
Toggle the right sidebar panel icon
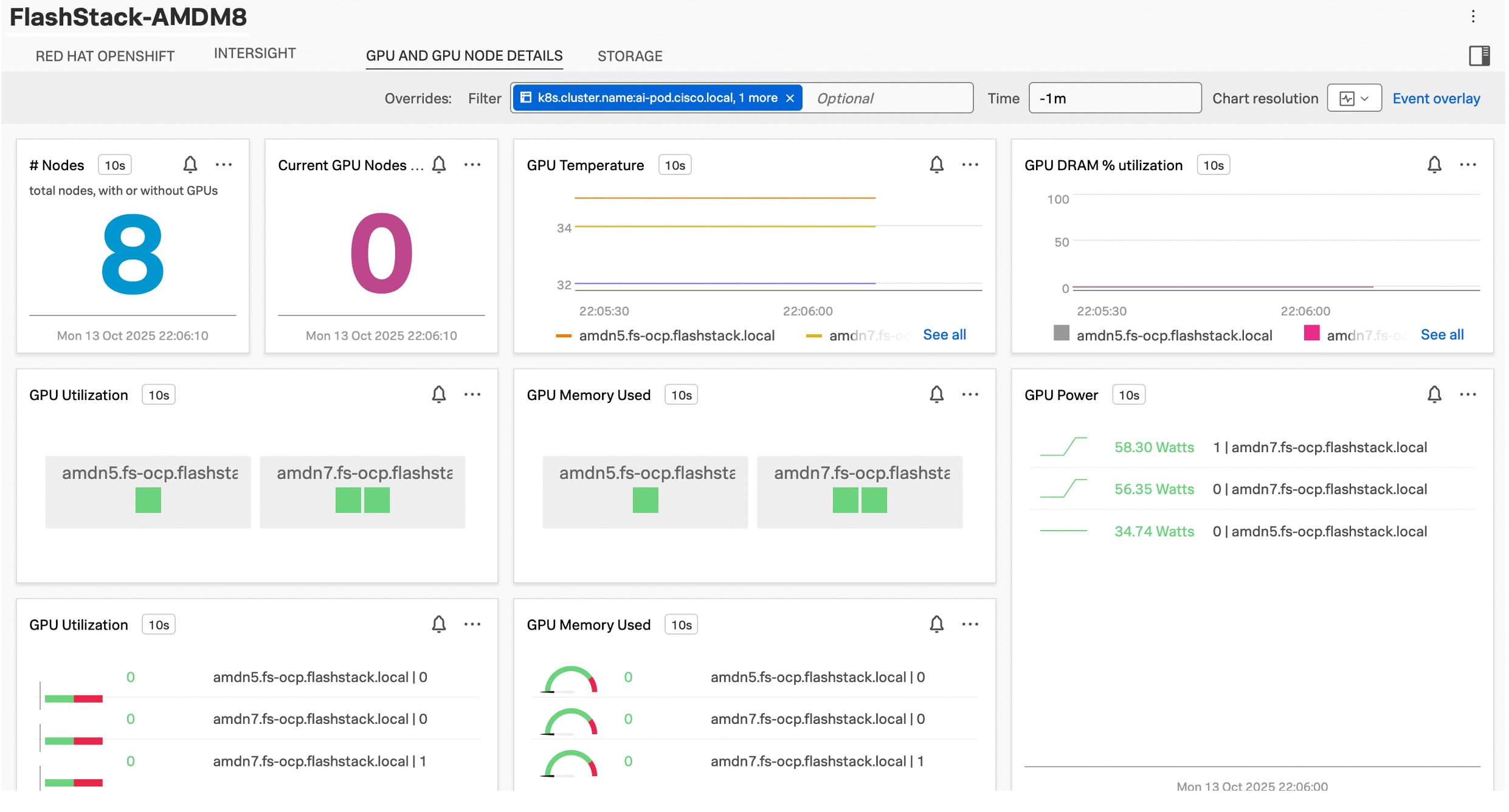pyautogui.click(x=1479, y=56)
